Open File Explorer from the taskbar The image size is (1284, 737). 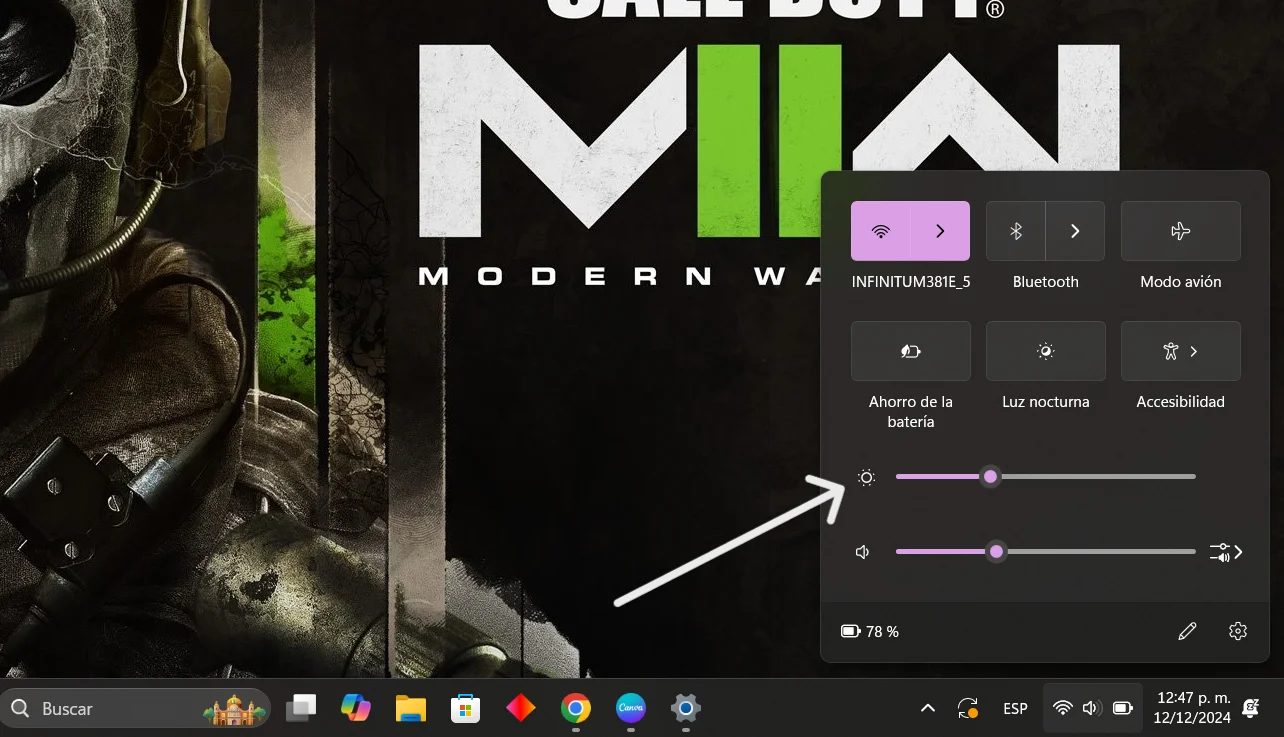point(410,709)
